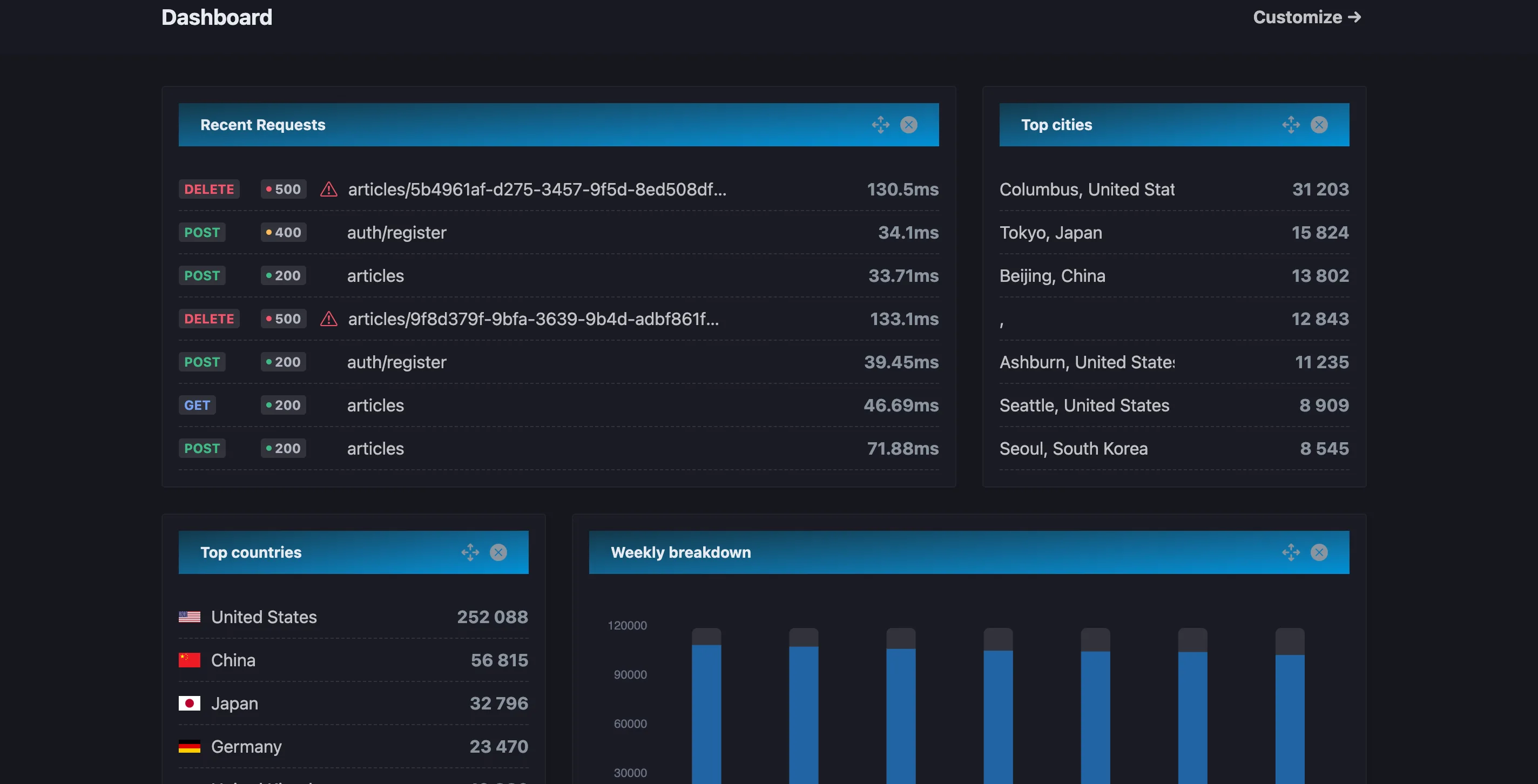Click the Germany flag icon
1538x784 pixels.
[189, 746]
